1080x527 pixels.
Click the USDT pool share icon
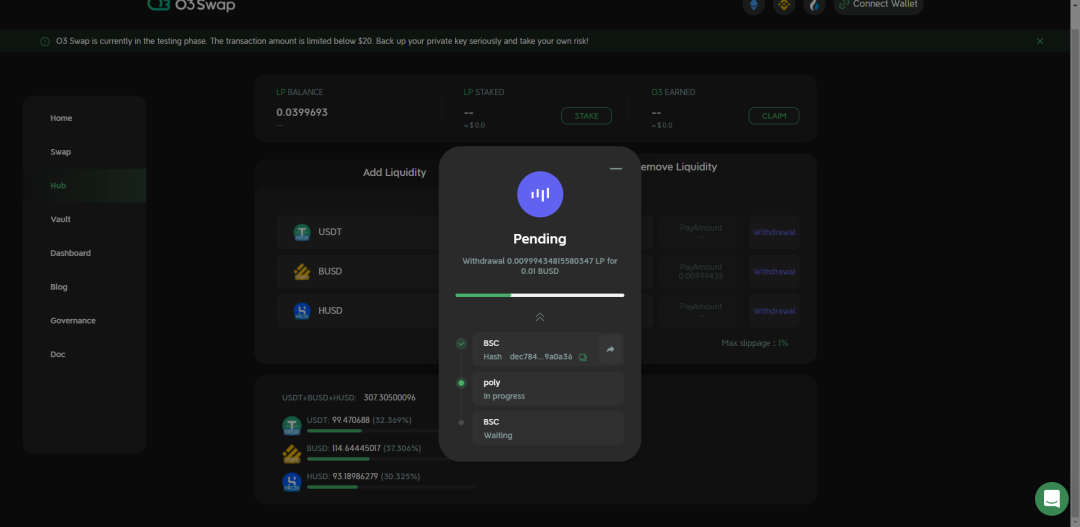pos(292,426)
